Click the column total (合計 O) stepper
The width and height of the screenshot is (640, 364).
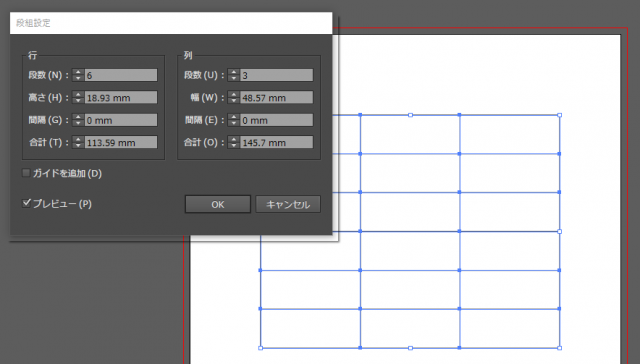(x=233, y=142)
